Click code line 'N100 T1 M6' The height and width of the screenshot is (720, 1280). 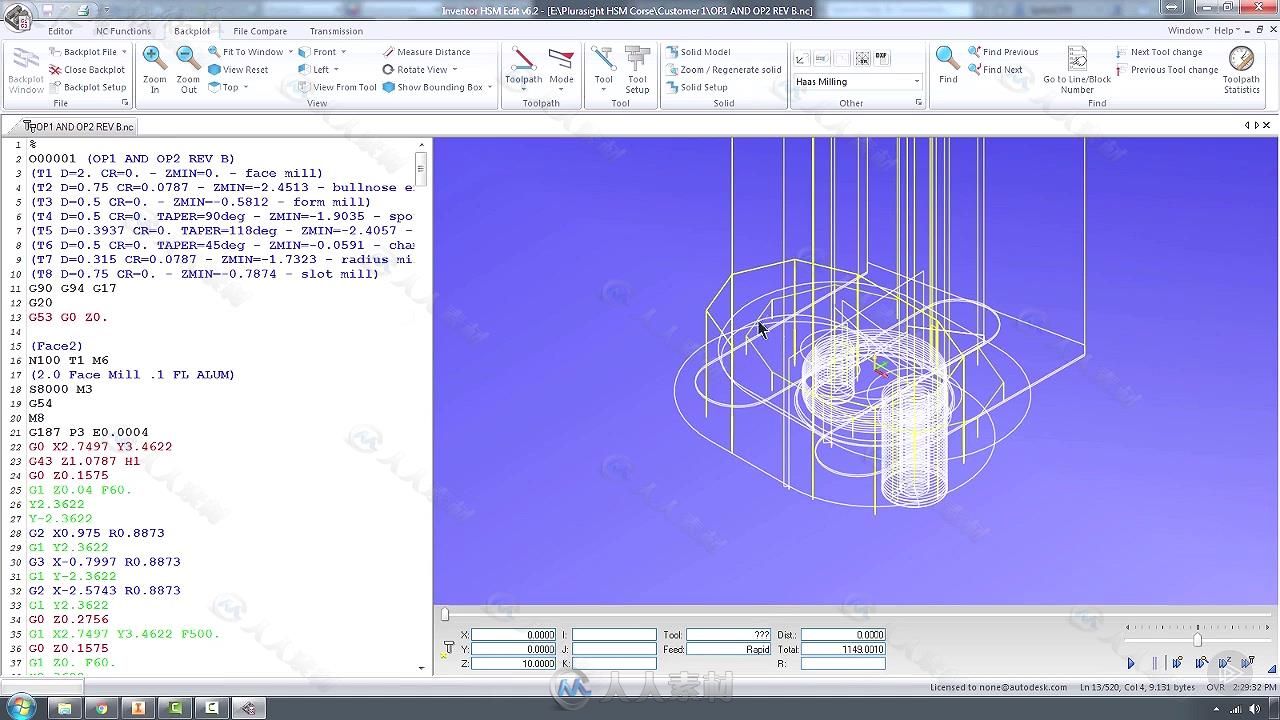point(68,360)
